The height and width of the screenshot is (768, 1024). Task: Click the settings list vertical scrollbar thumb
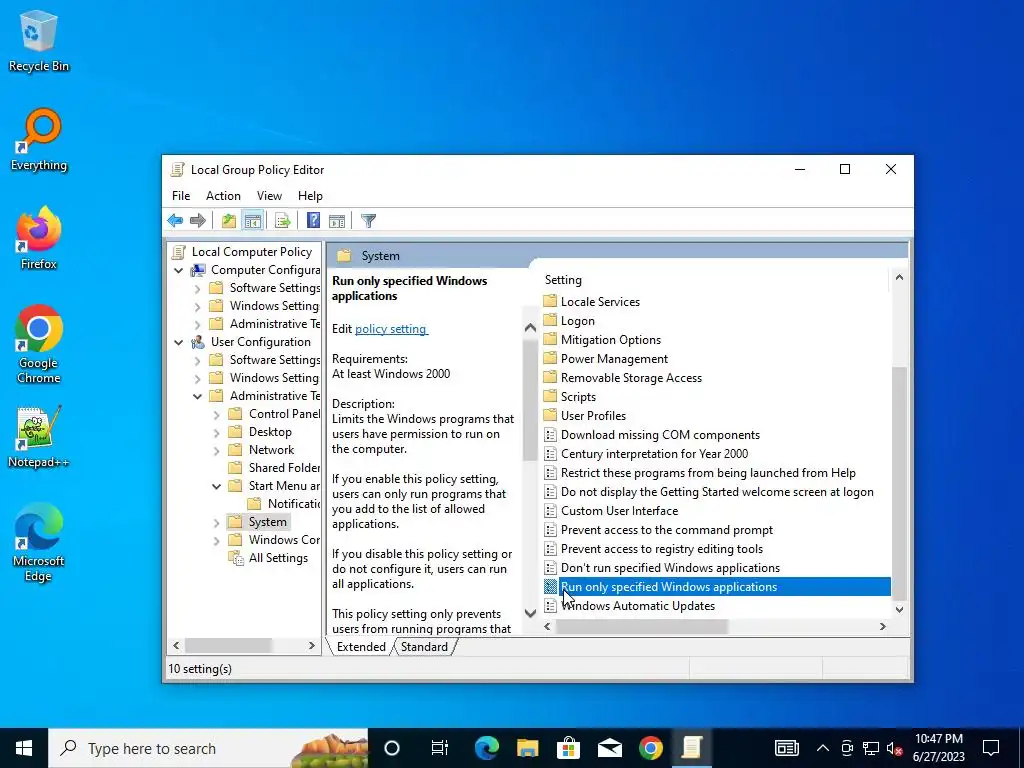coord(899,483)
